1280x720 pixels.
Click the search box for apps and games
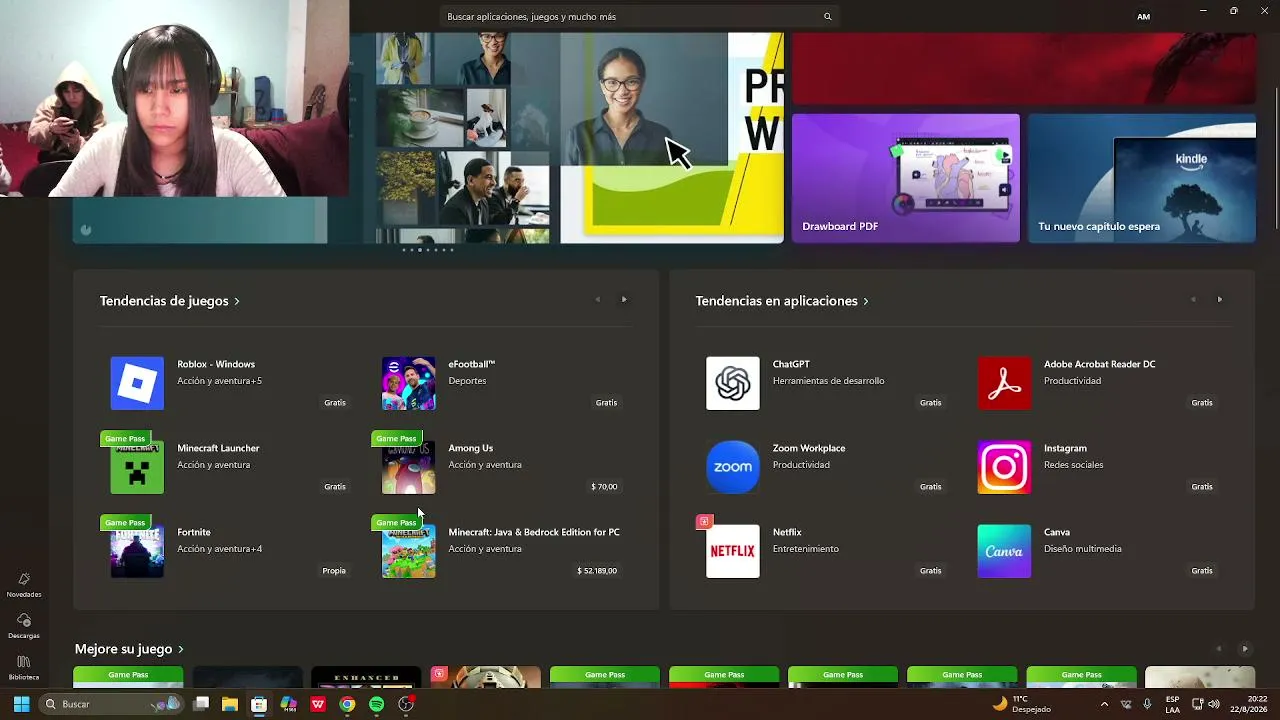click(x=639, y=16)
